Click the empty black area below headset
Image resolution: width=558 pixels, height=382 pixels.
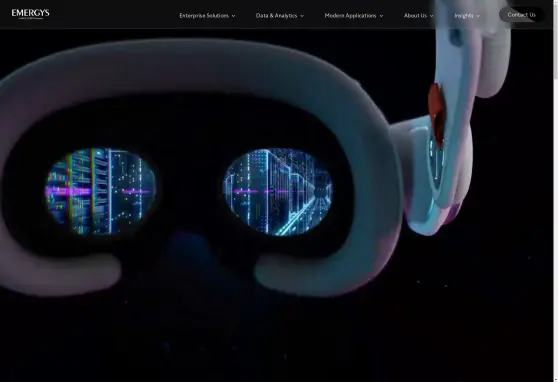coord(278,342)
